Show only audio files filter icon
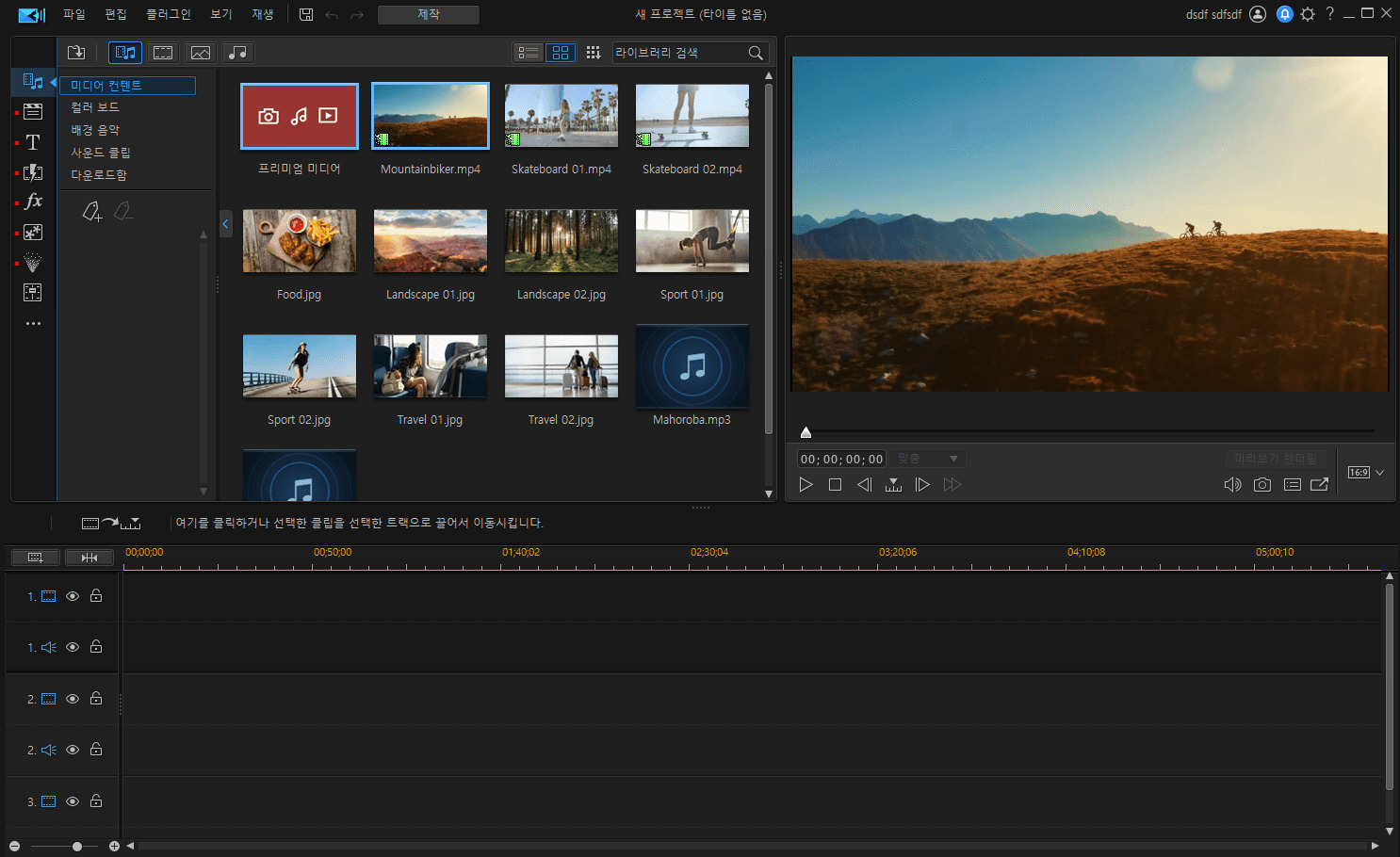 (x=238, y=53)
